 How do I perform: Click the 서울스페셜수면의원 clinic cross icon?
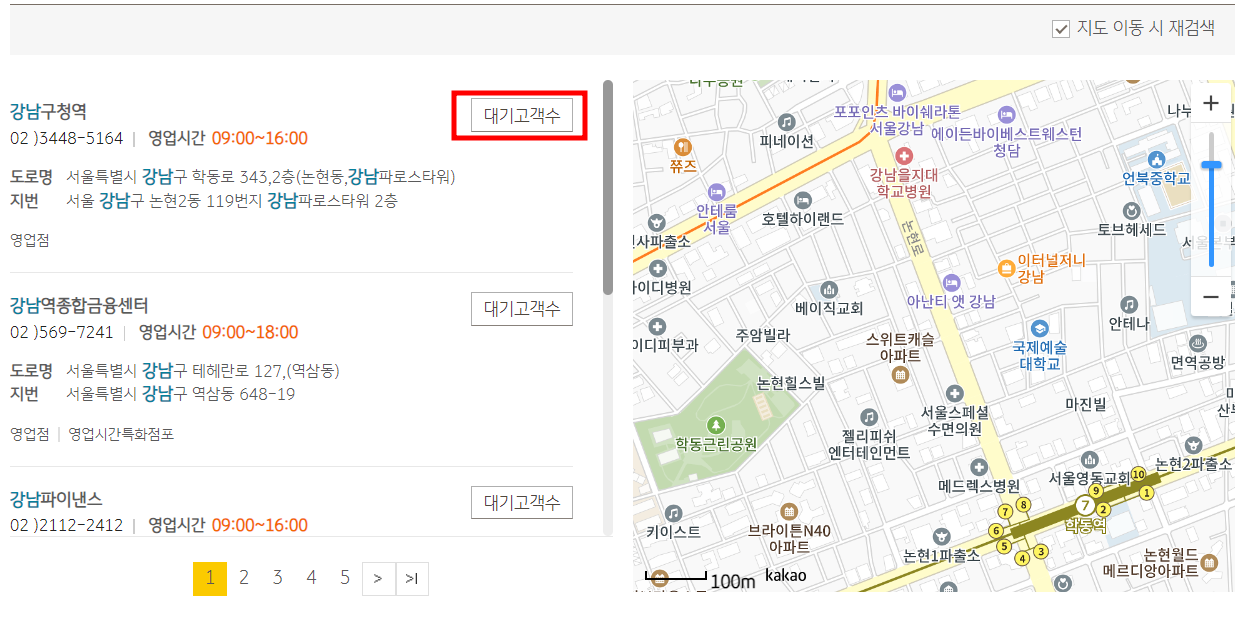(x=955, y=393)
